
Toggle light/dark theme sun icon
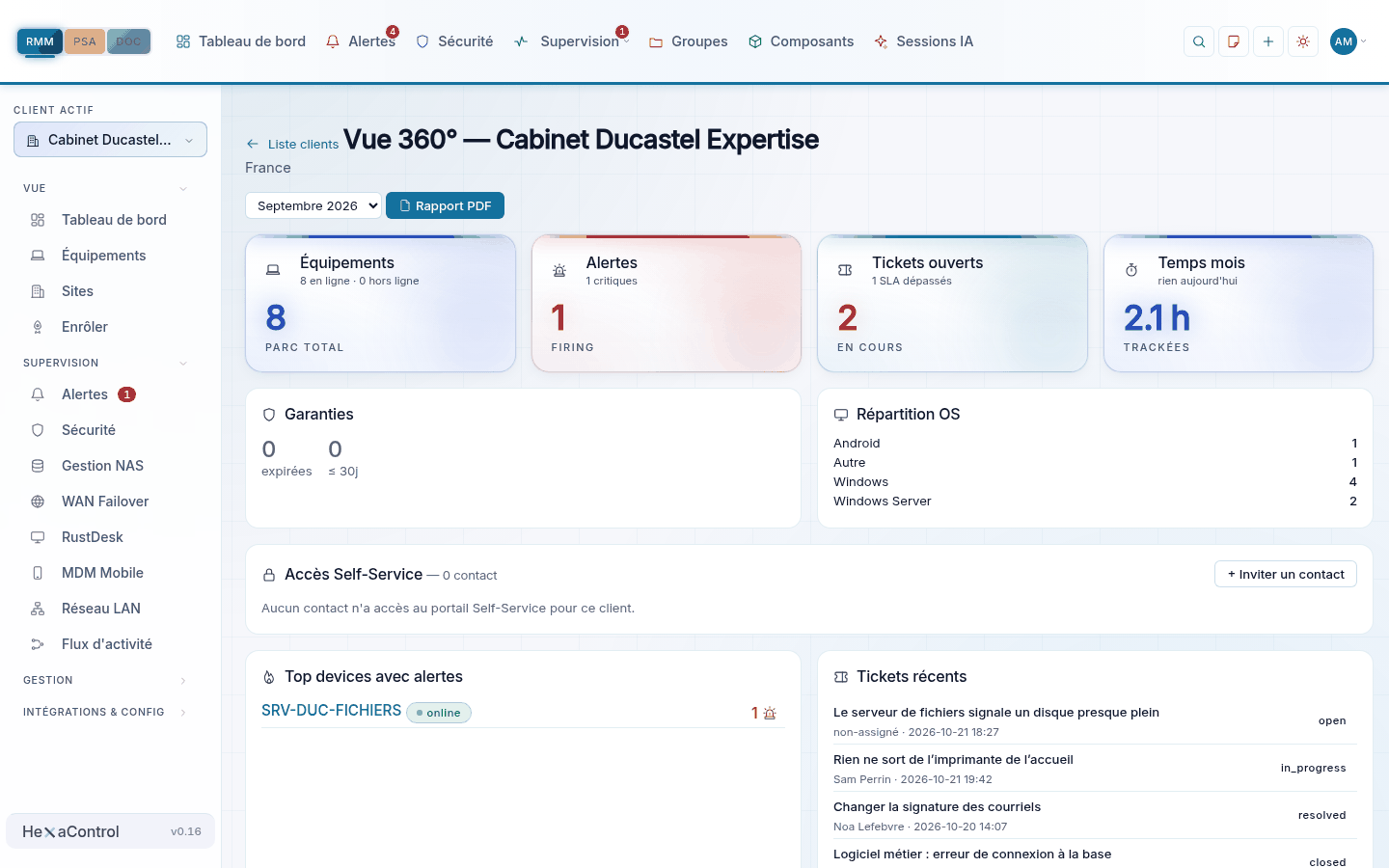1303,41
